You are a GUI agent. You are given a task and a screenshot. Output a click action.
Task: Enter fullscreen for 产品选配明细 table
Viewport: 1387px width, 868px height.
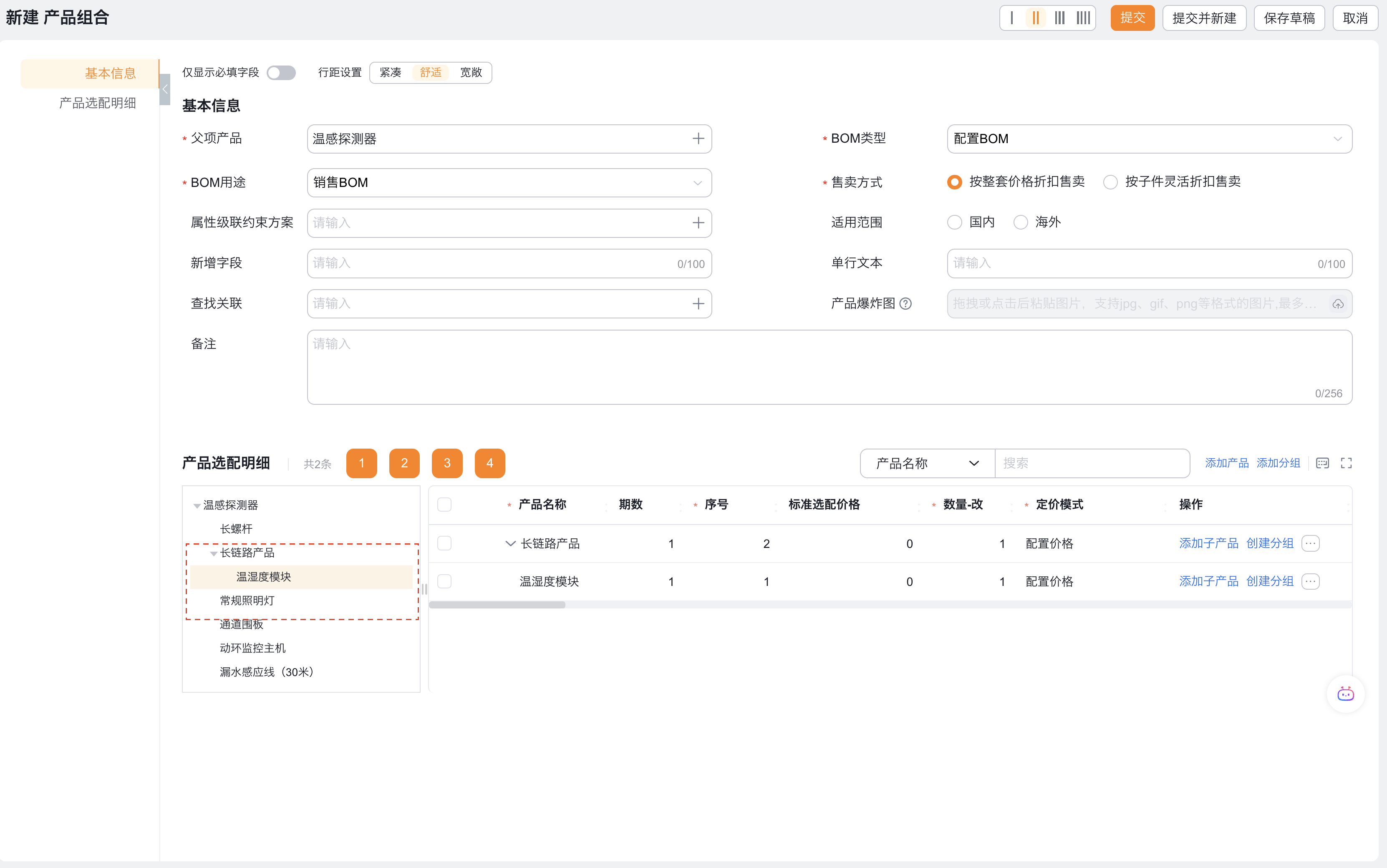point(1346,463)
